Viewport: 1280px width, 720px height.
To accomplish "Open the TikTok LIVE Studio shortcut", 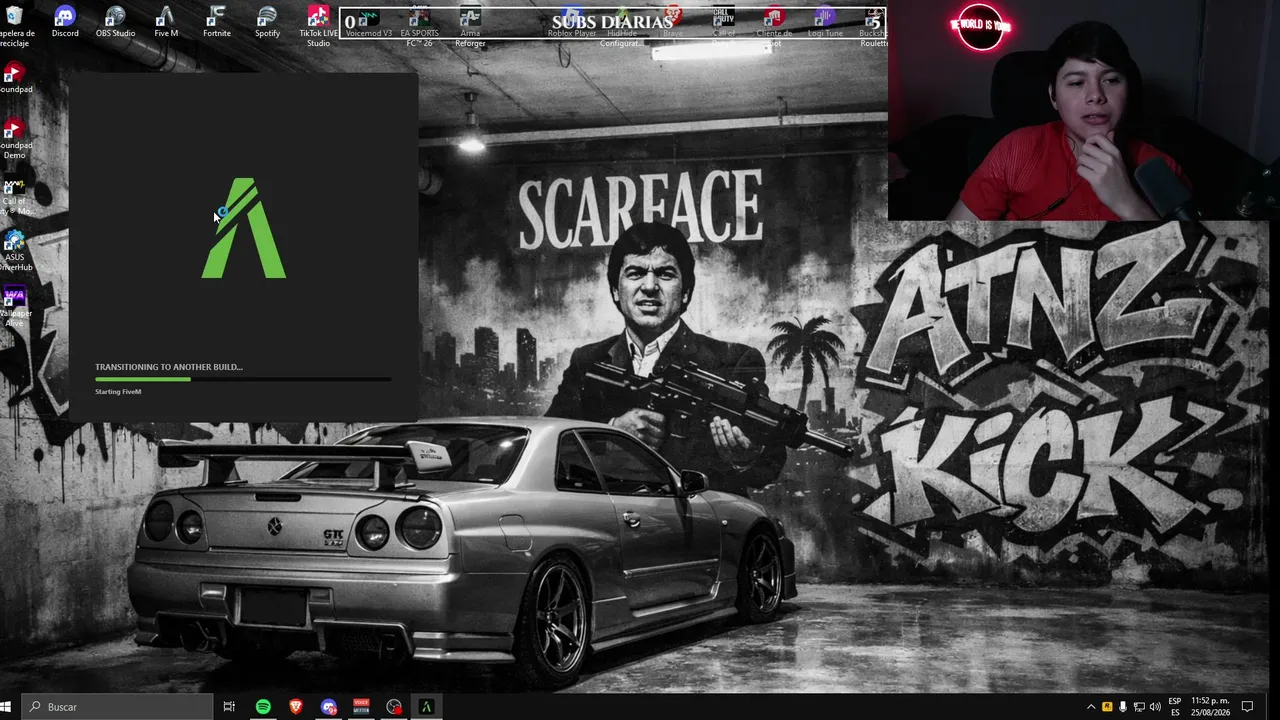I will coord(318,26).
